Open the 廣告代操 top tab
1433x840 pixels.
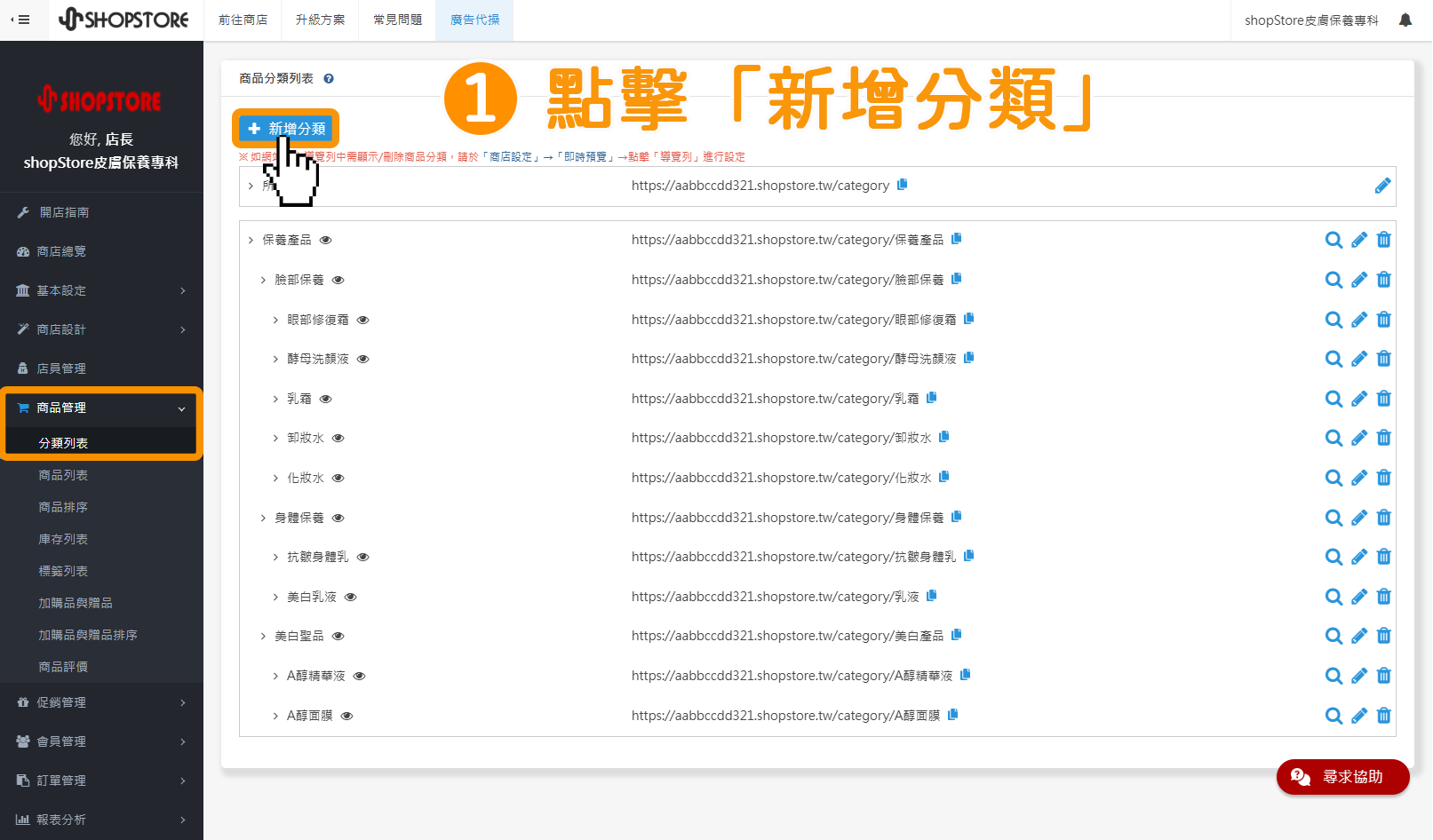tap(474, 20)
